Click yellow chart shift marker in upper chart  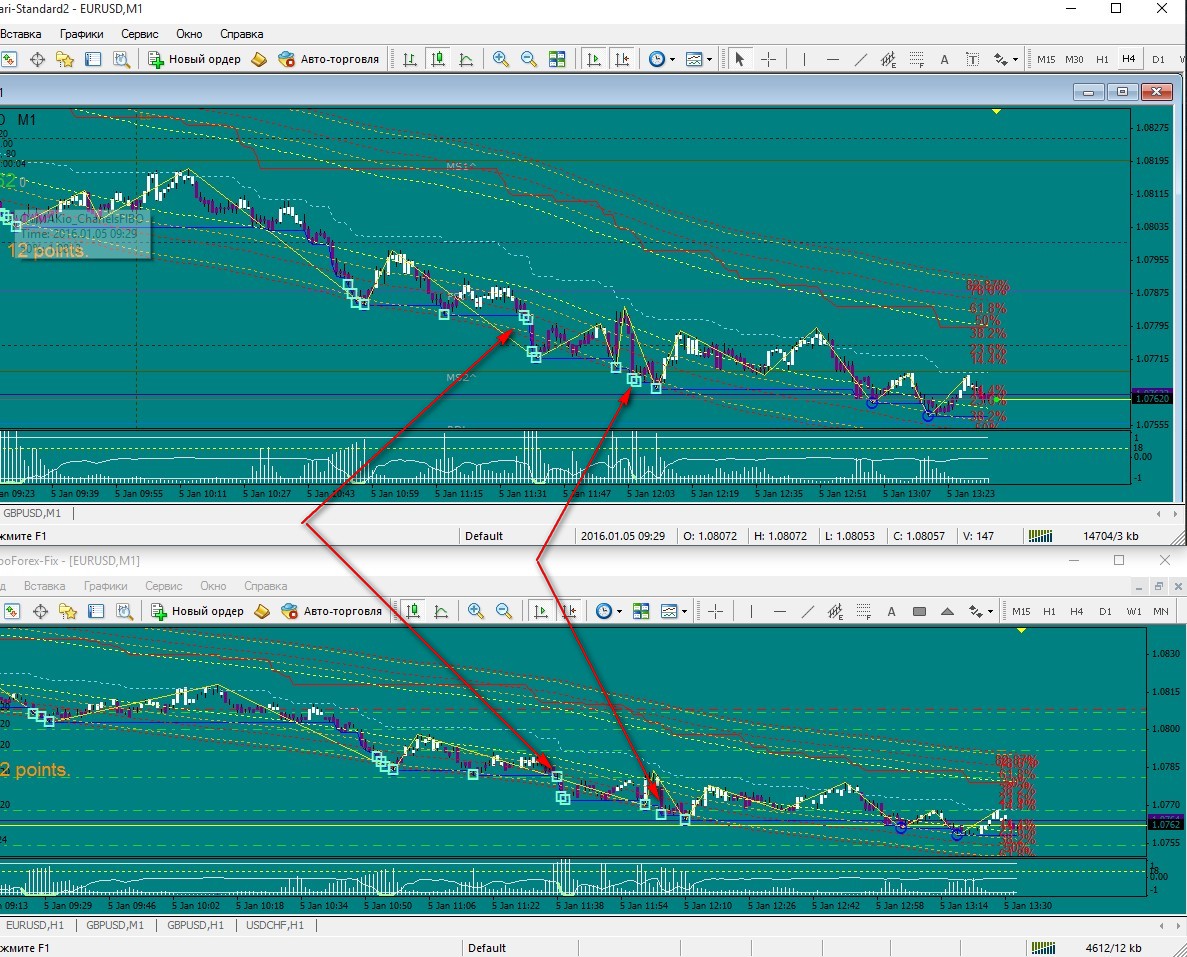pos(996,112)
